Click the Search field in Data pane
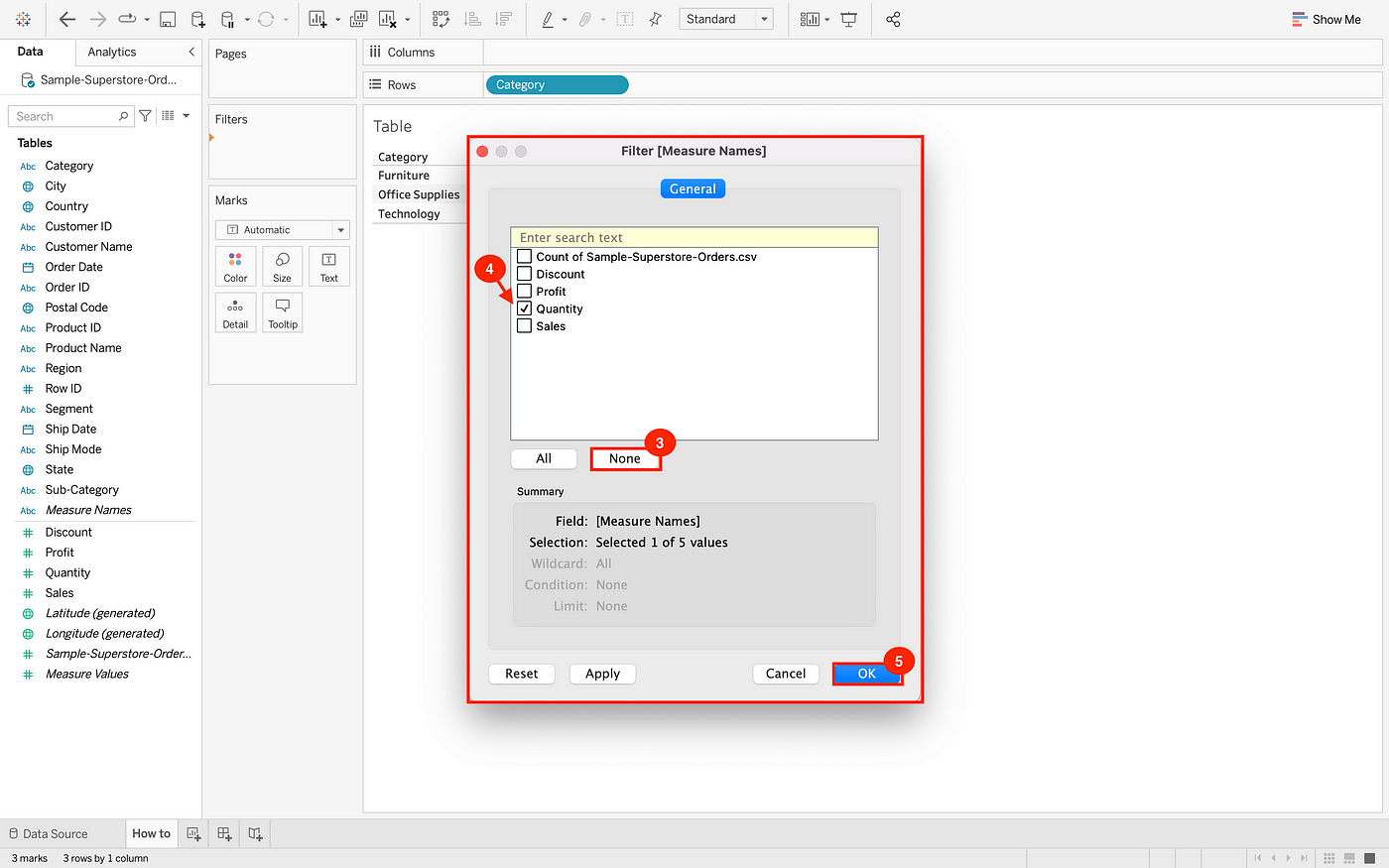 pos(70,116)
